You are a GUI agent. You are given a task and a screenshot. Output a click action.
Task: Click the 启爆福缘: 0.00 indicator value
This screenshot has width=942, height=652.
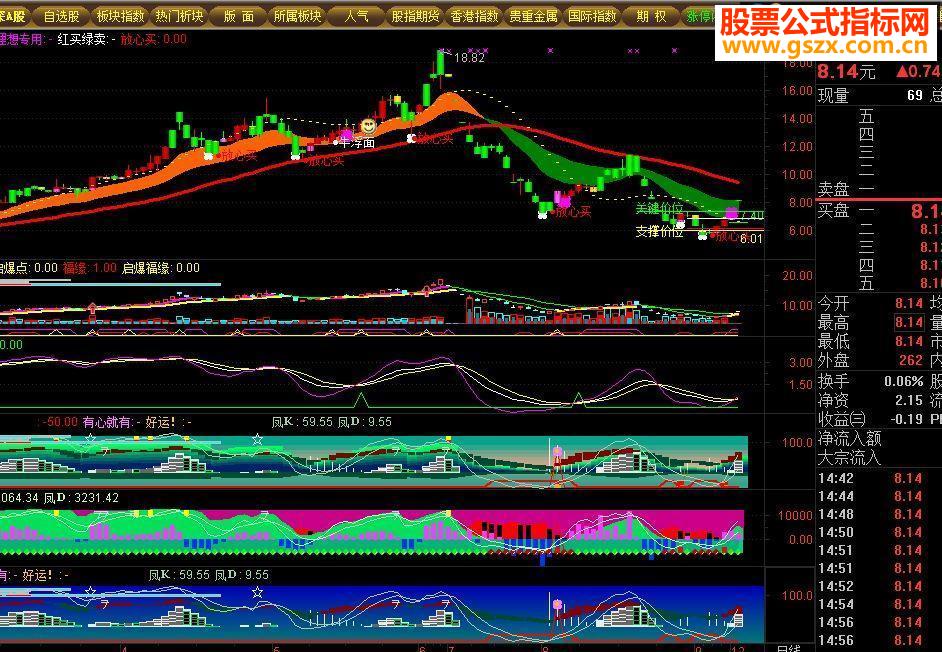(161, 268)
